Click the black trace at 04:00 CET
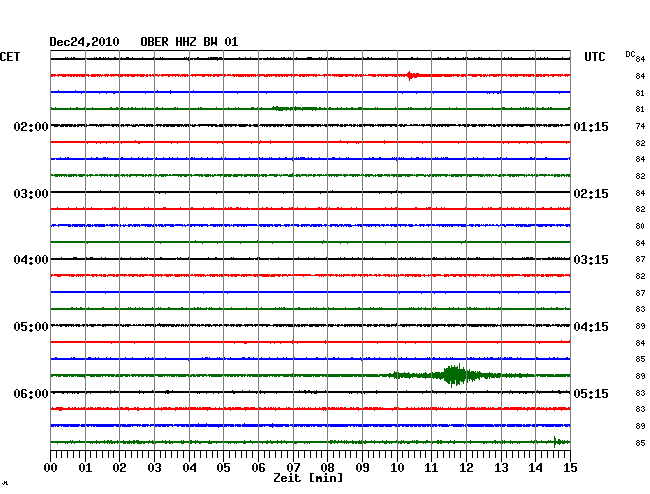Screen dimensions: 650x494 click(310, 259)
